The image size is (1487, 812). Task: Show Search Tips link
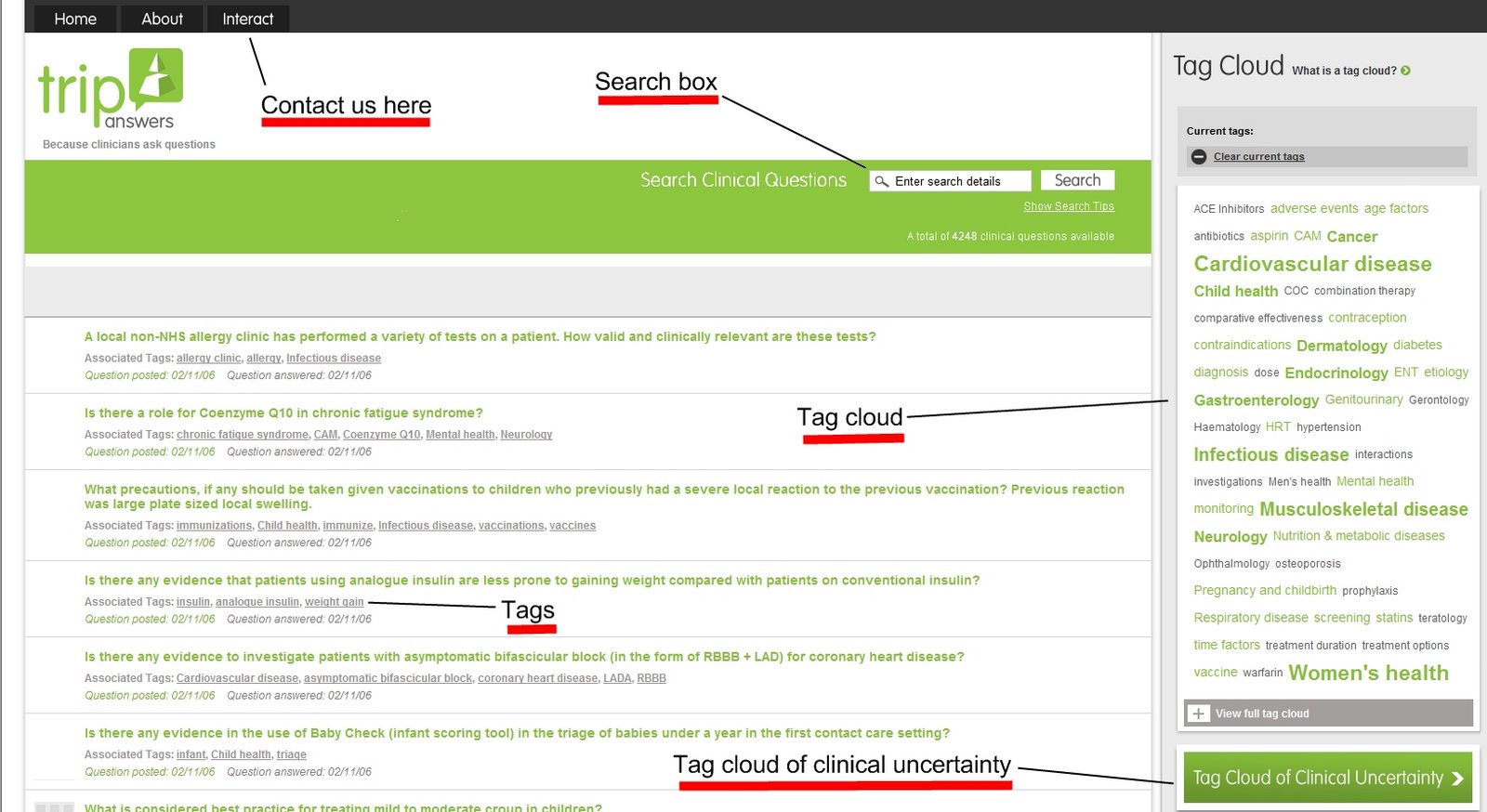(x=1068, y=206)
